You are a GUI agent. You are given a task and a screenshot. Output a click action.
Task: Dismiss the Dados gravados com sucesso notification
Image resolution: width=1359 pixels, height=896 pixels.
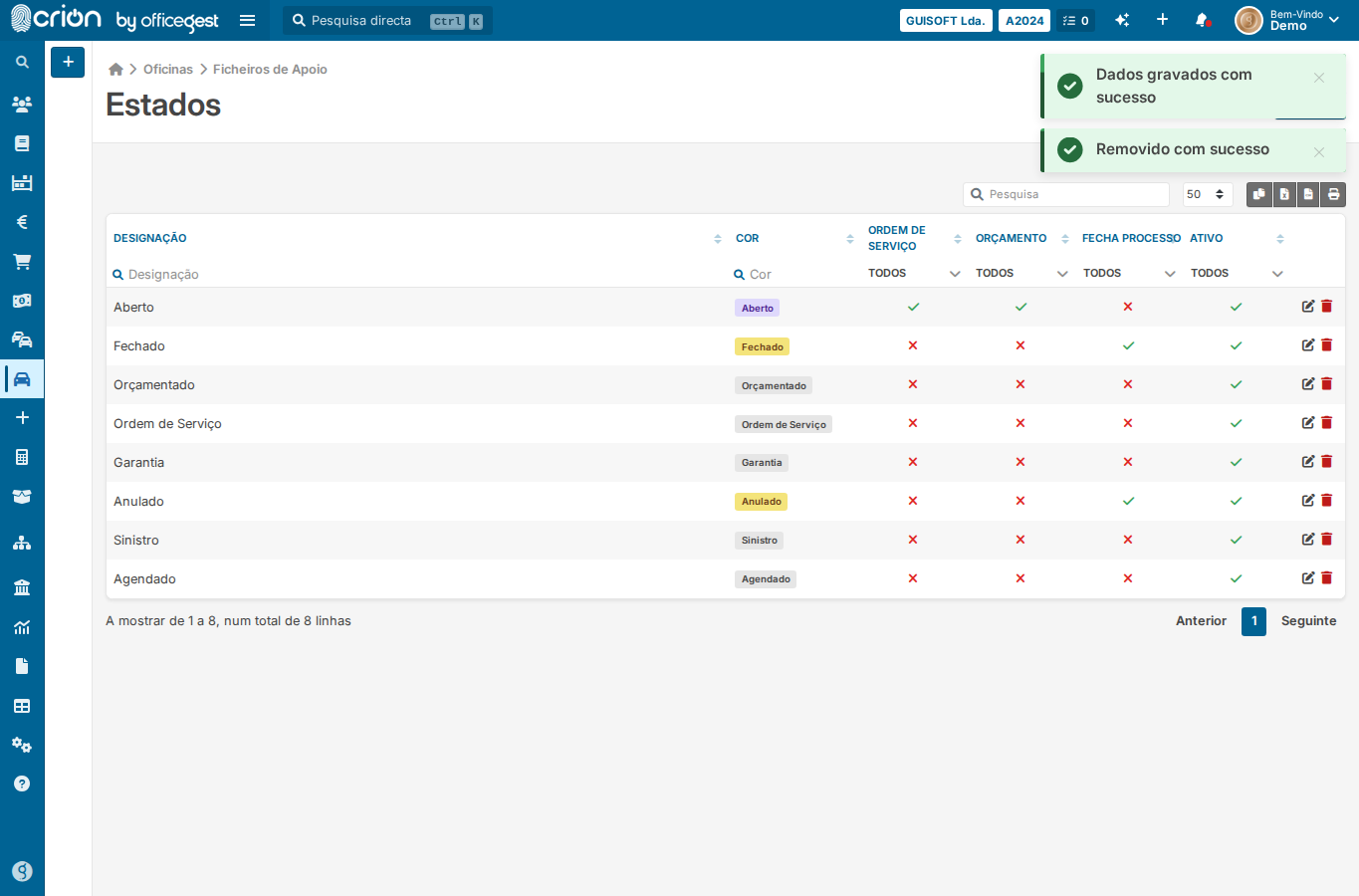click(x=1318, y=78)
